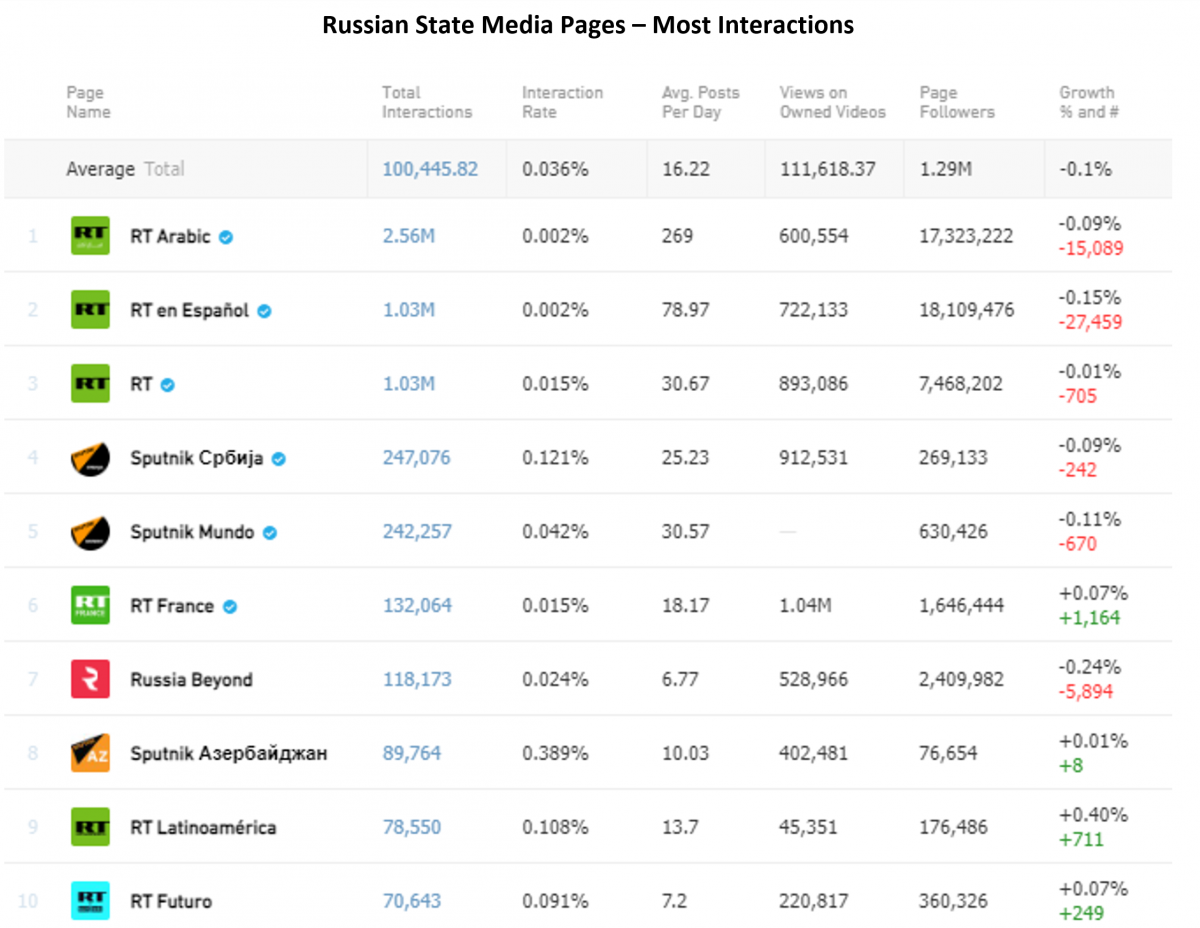Screen dimensions: 1200x928
Task: Click the green RT main page logo
Action: pyautogui.click(x=90, y=384)
